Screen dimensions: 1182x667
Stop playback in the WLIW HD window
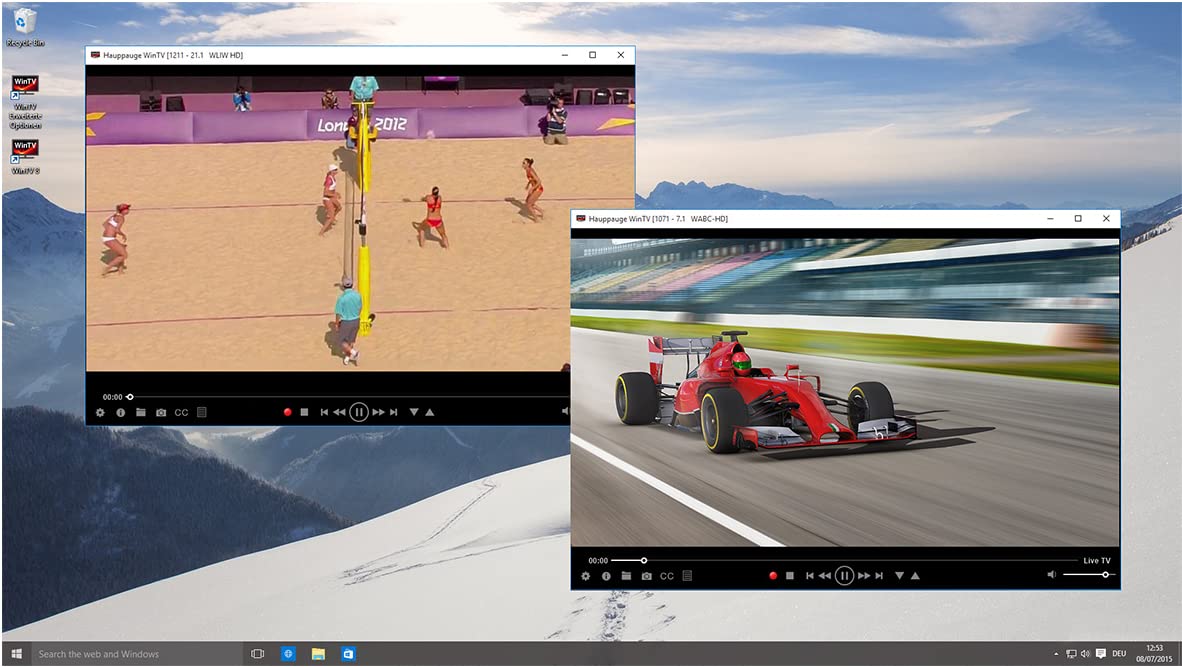304,412
